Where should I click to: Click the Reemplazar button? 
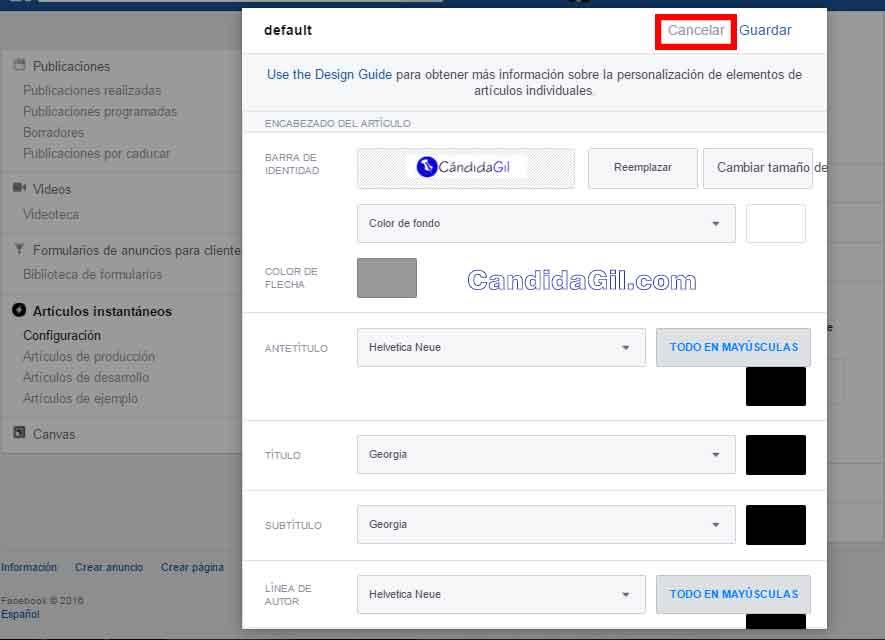(x=642, y=168)
